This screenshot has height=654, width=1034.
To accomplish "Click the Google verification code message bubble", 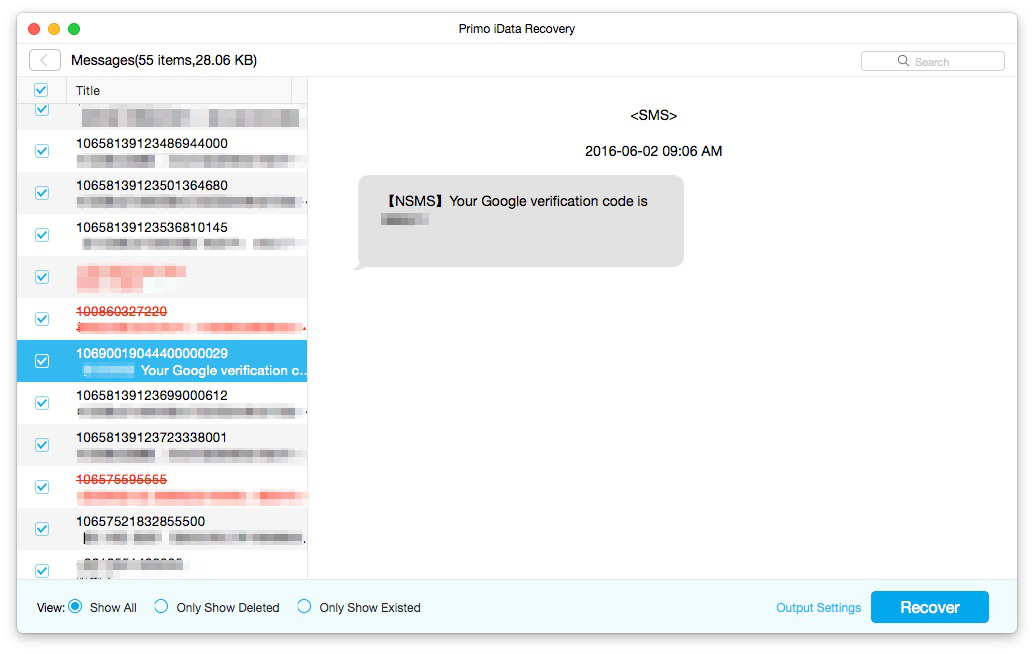I will (520, 222).
